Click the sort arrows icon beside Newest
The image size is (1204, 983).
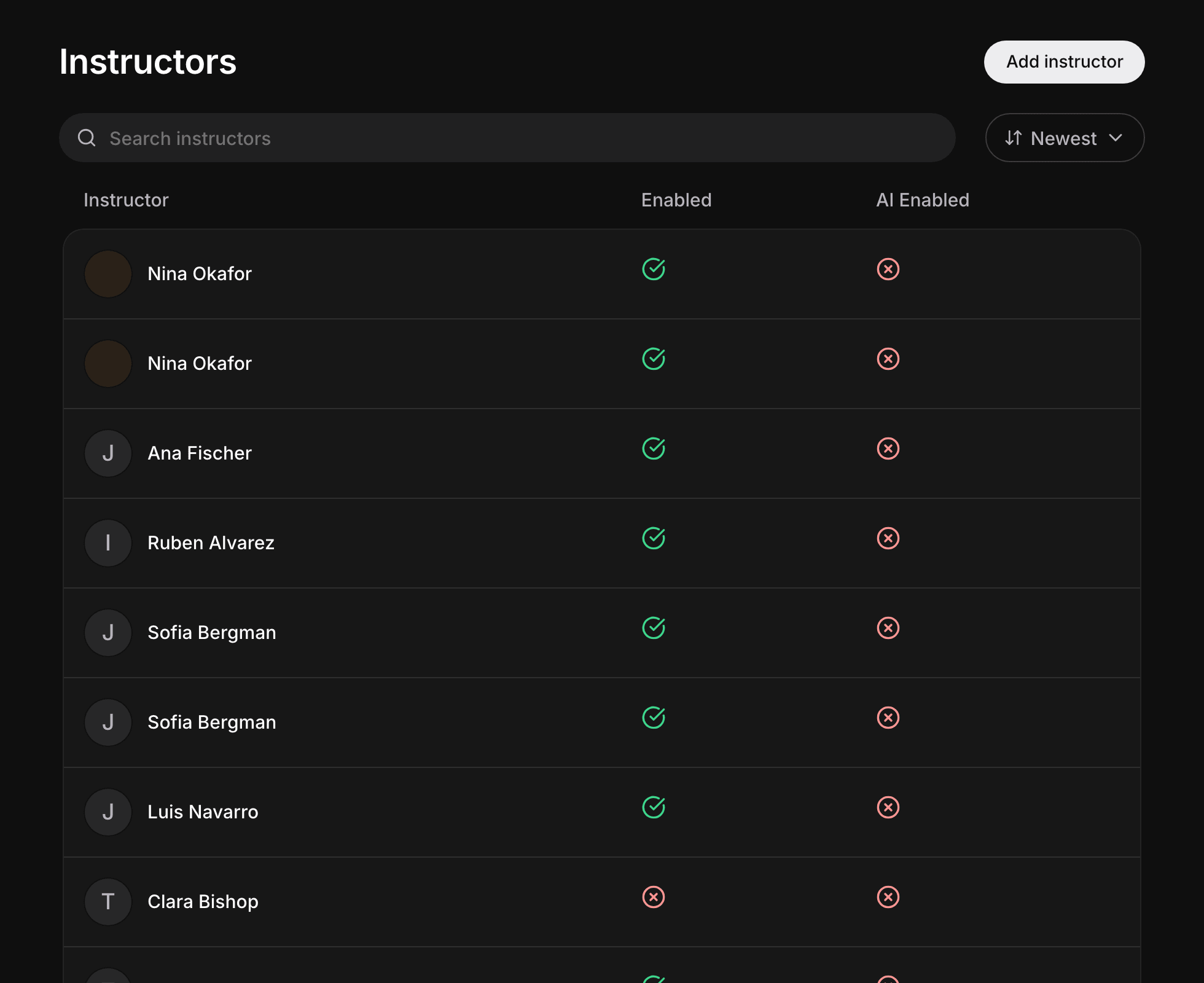1014,138
